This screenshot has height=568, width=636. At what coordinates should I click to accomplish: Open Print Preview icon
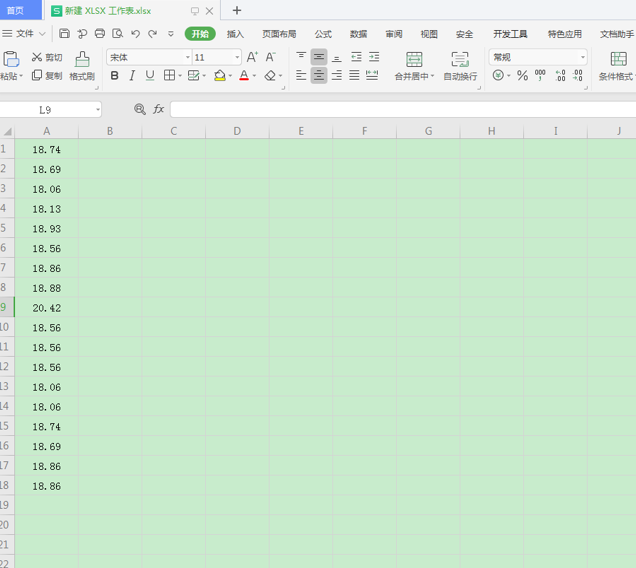pos(118,34)
